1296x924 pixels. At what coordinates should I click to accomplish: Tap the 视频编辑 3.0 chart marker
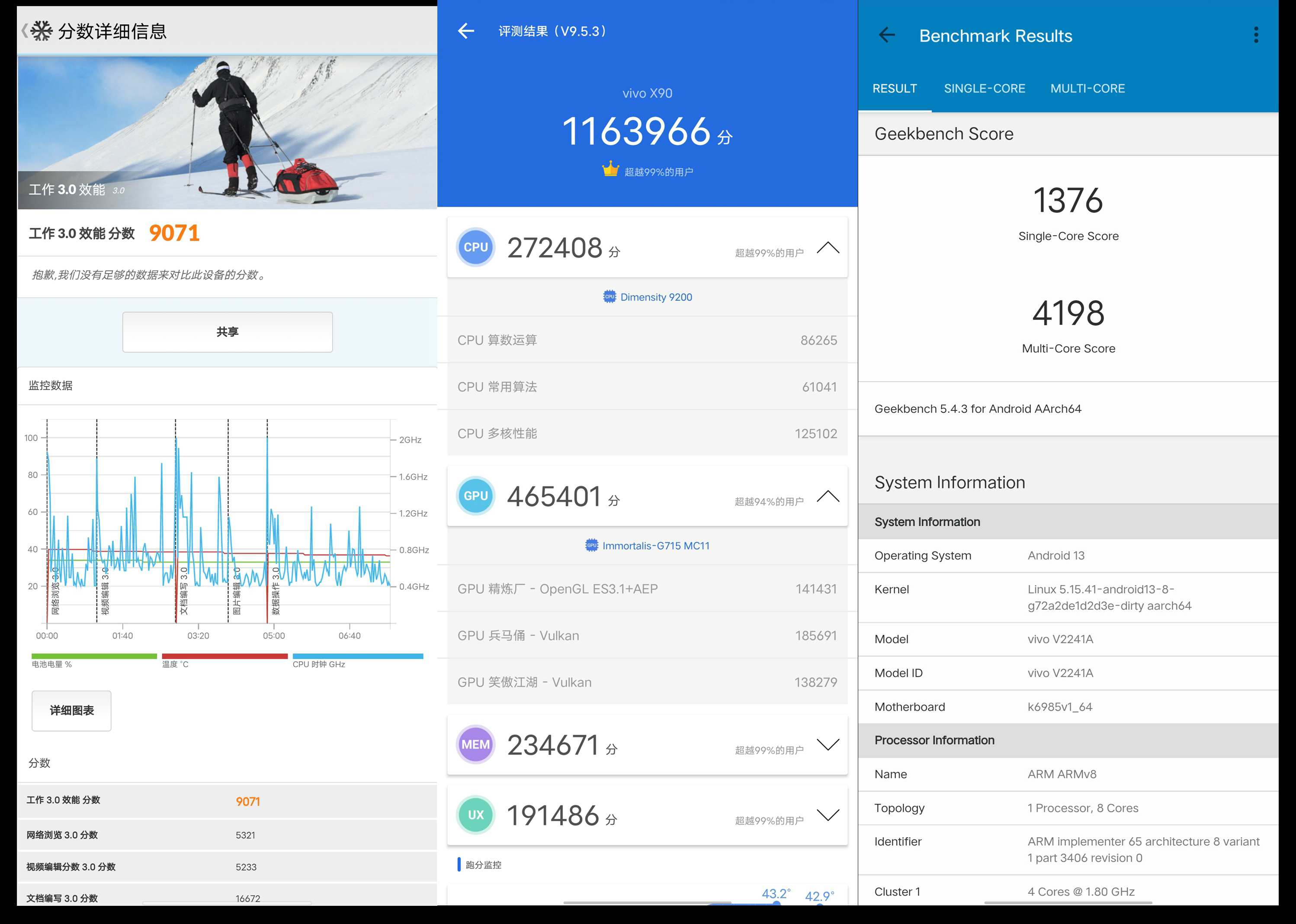point(105,591)
